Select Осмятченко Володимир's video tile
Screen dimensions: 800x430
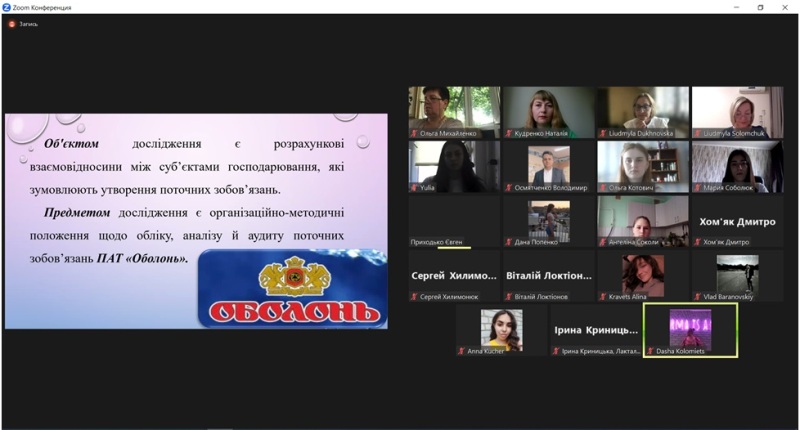549,167
